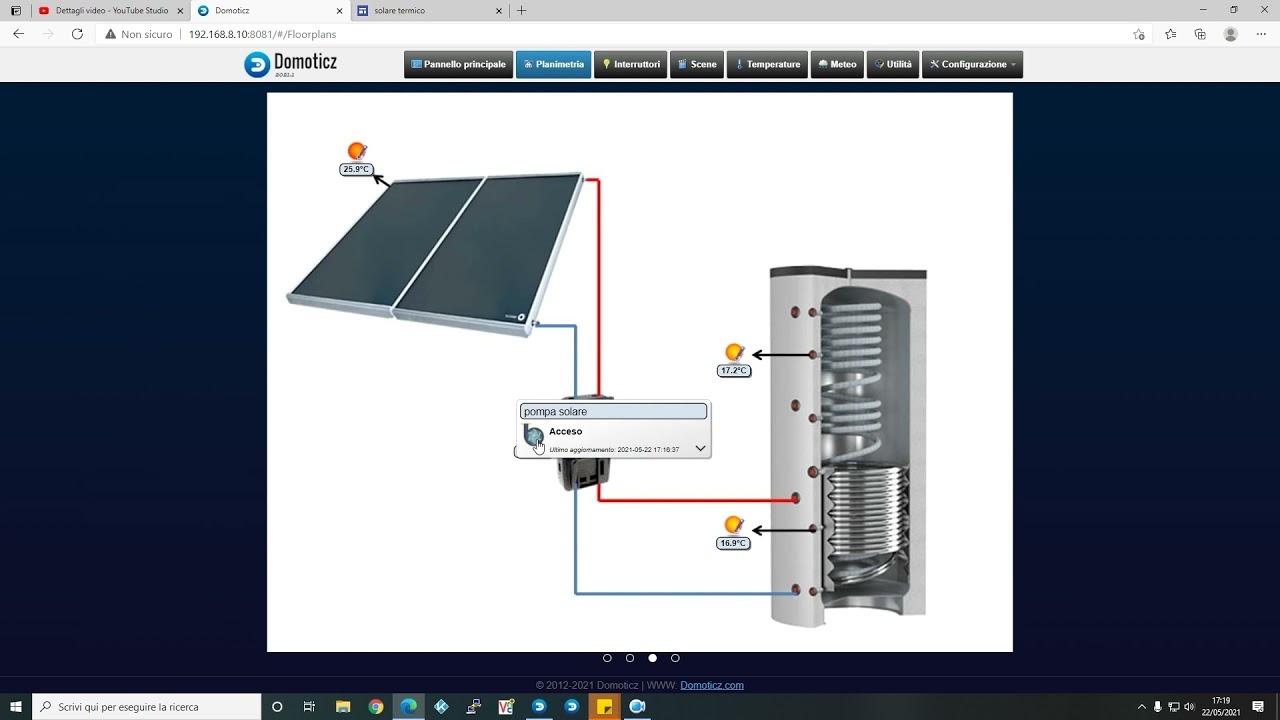Click the 16.9°C temperature label
The image size is (1280, 720).
(x=733, y=543)
